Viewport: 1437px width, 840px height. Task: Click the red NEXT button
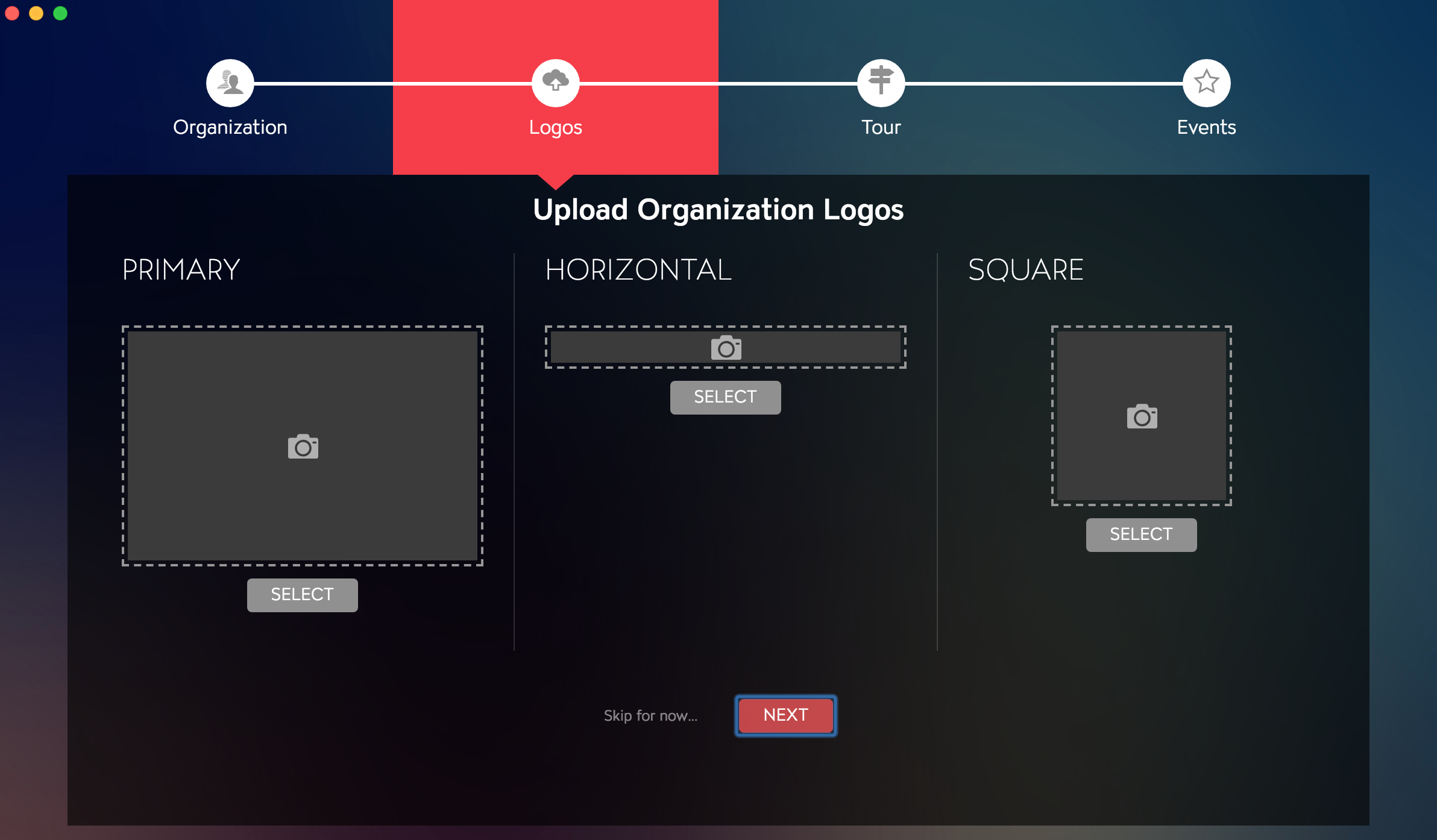click(x=786, y=715)
